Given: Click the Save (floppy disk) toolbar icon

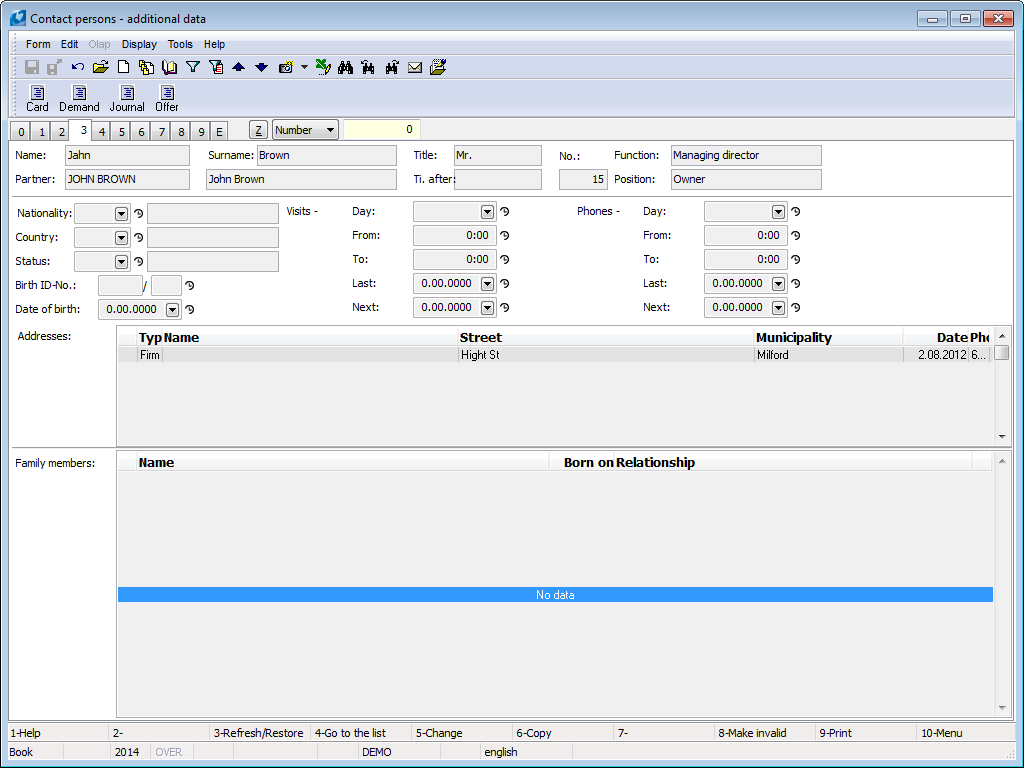Looking at the screenshot, I should 31,67.
